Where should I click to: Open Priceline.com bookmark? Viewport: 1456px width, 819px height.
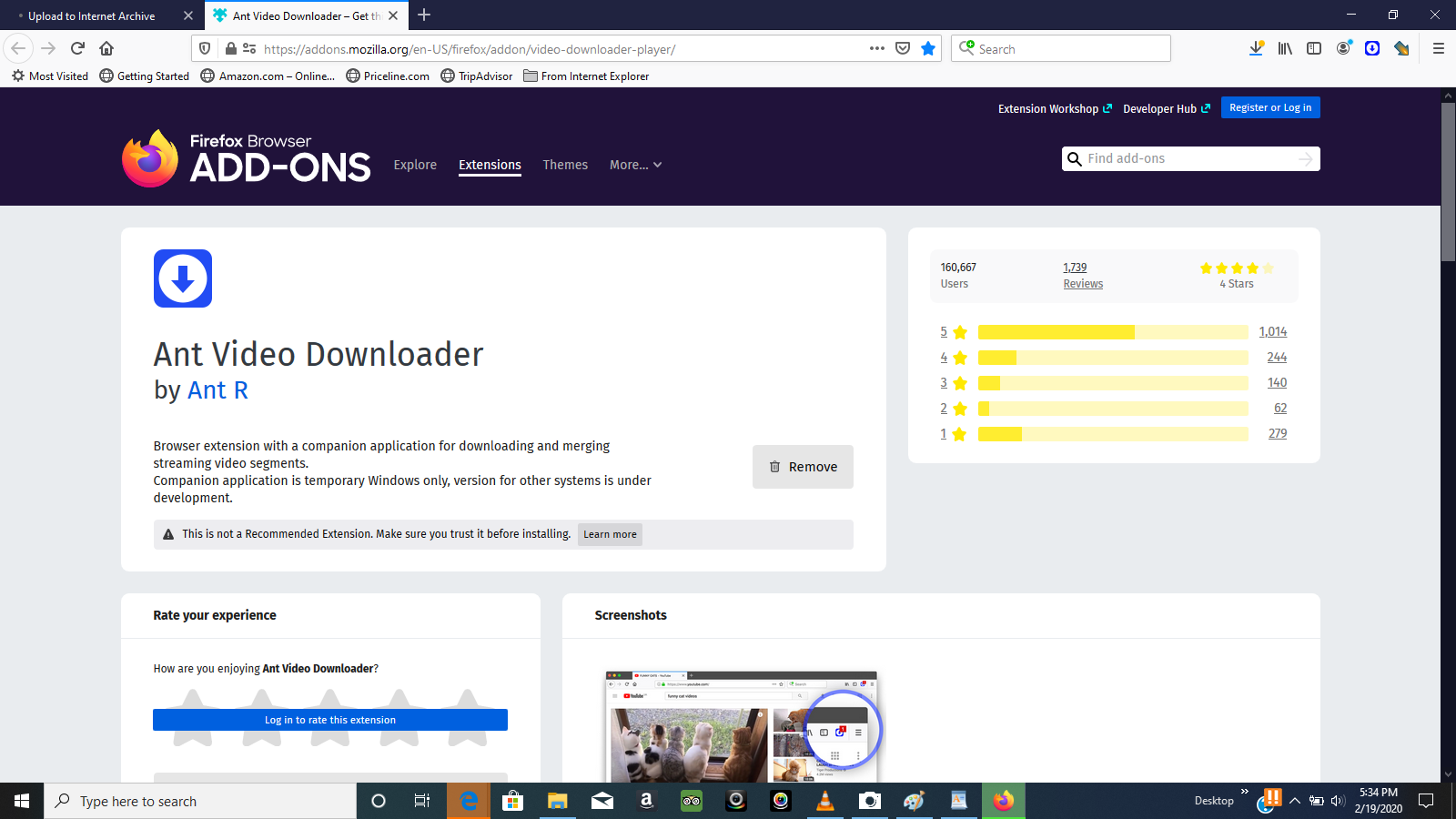(x=388, y=76)
